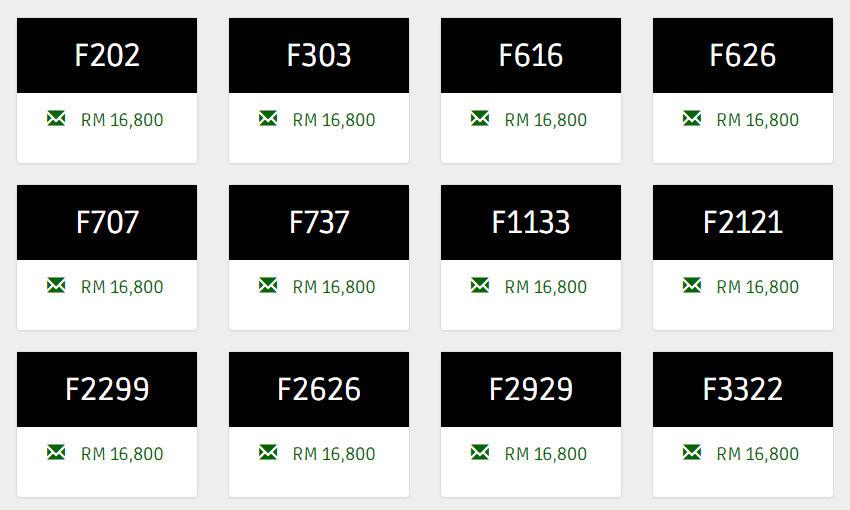Select the F737 number plate banner

319,222
